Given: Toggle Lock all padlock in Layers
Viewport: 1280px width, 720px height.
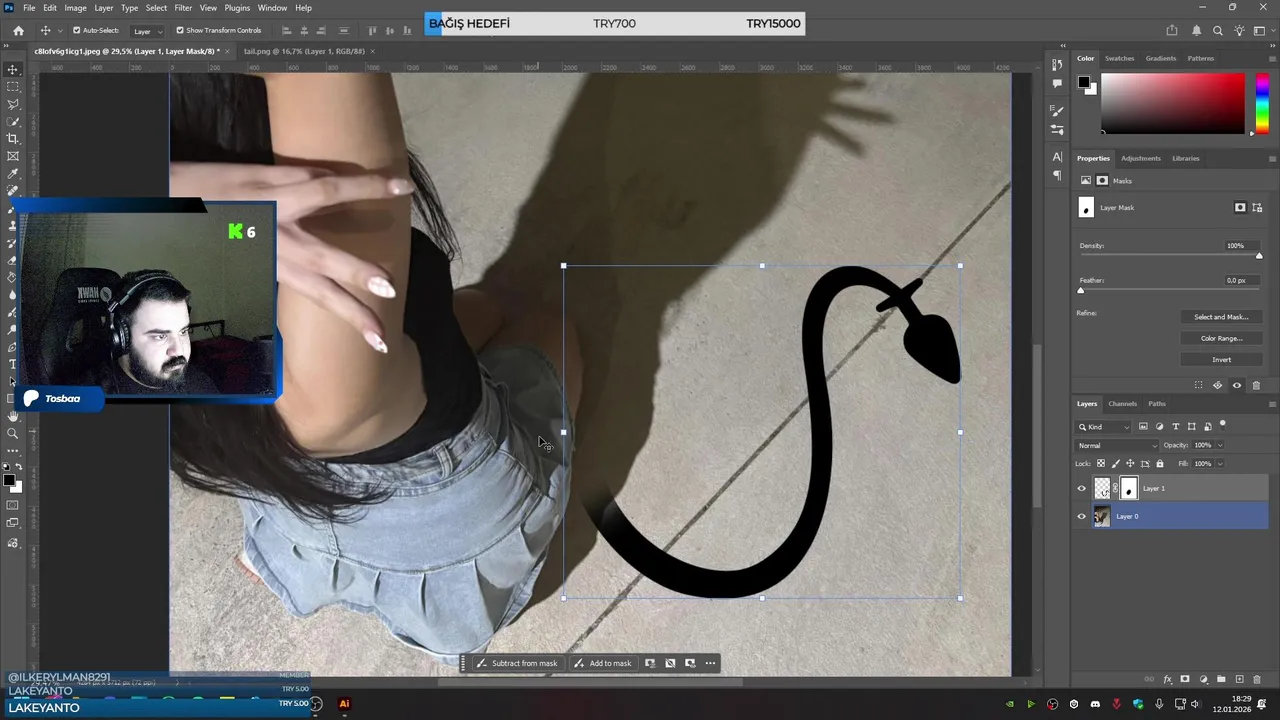Looking at the screenshot, I should click(1160, 463).
